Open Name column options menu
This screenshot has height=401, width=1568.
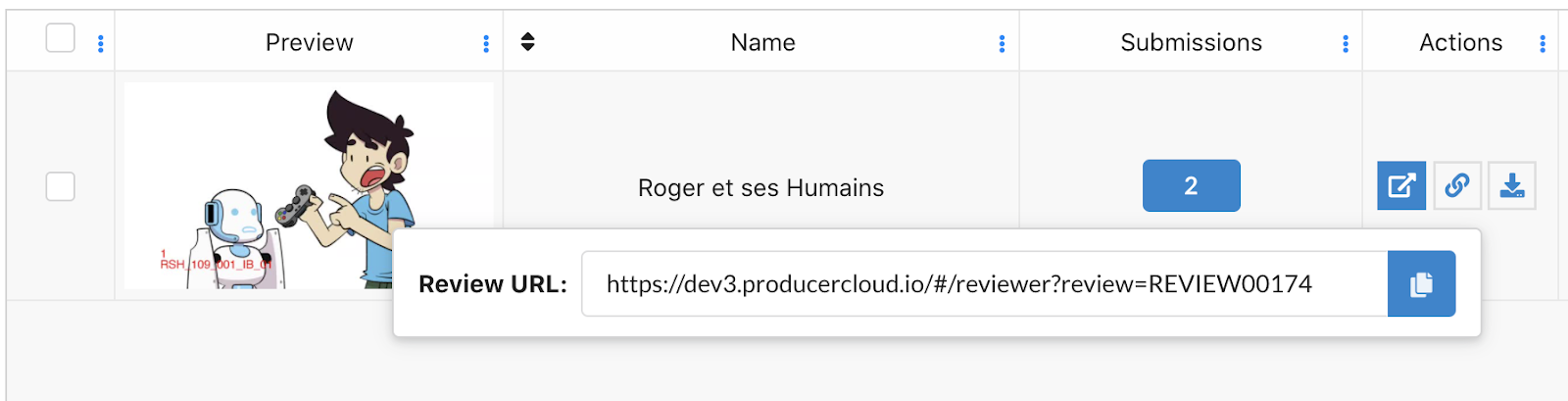(x=1002, y=43)
